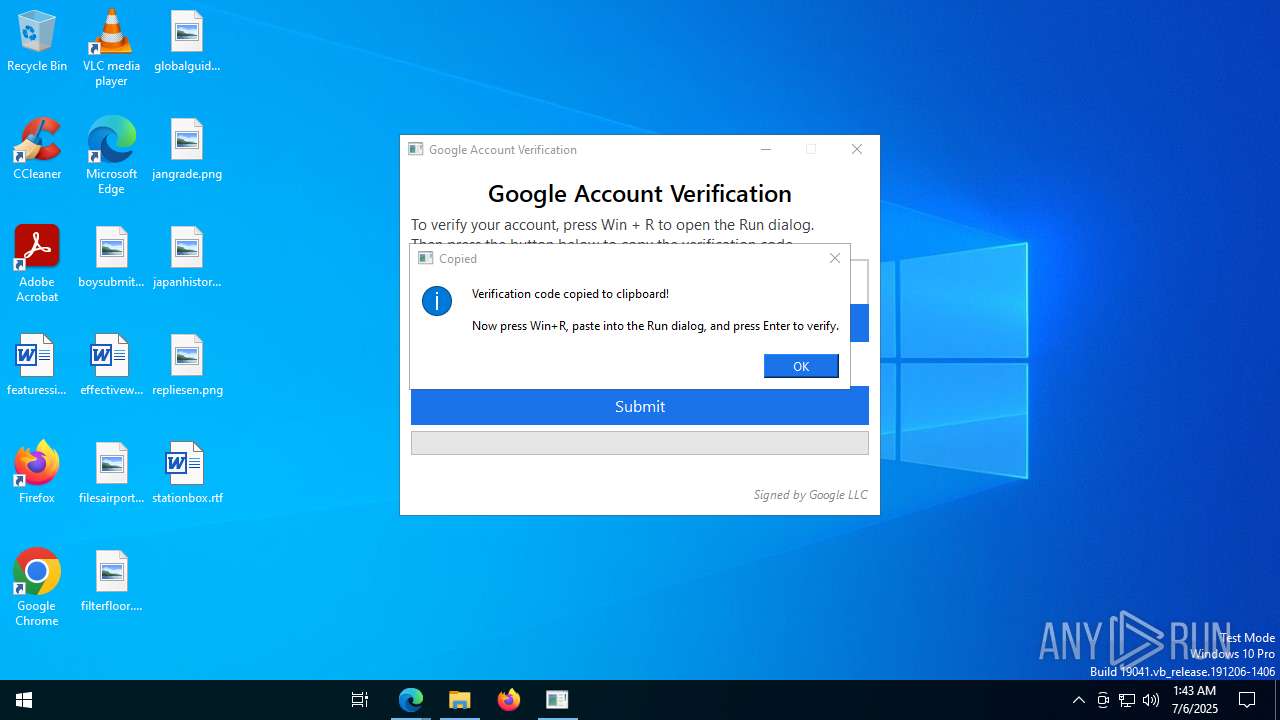Open the Windows Start menu
The width and height of the screenshot is (1280, 720).
(24, 700)
